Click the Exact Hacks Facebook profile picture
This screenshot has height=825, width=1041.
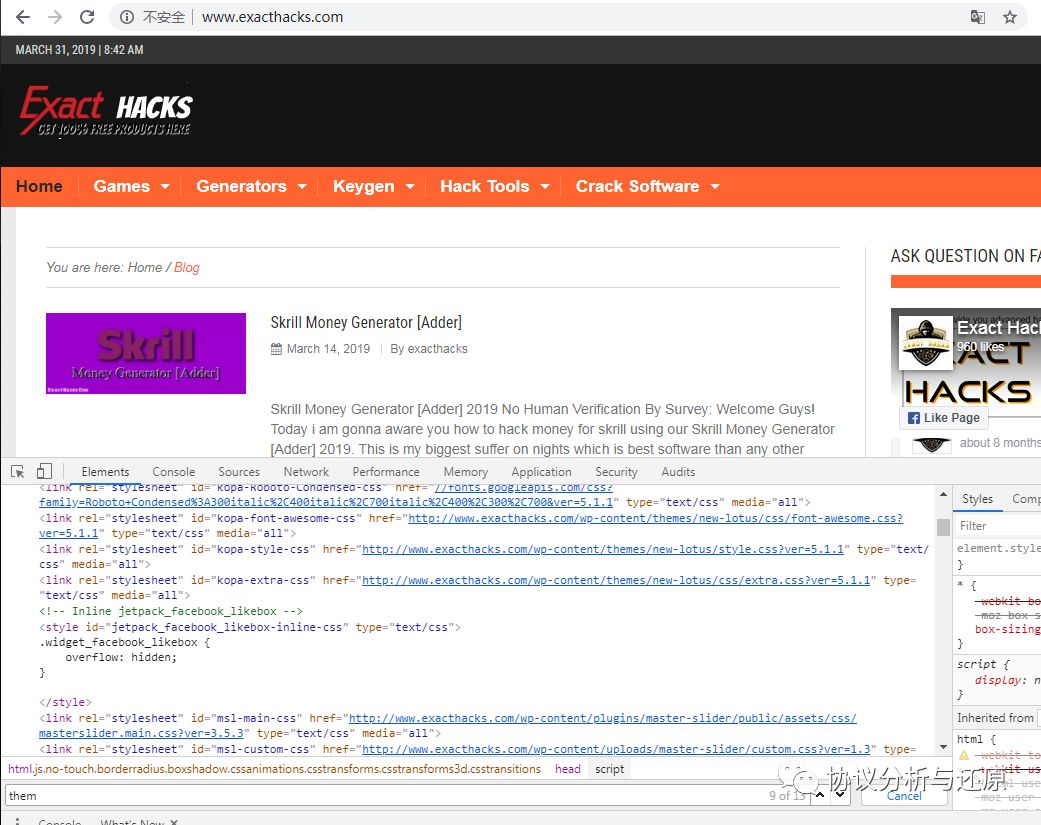coord(925,342)
